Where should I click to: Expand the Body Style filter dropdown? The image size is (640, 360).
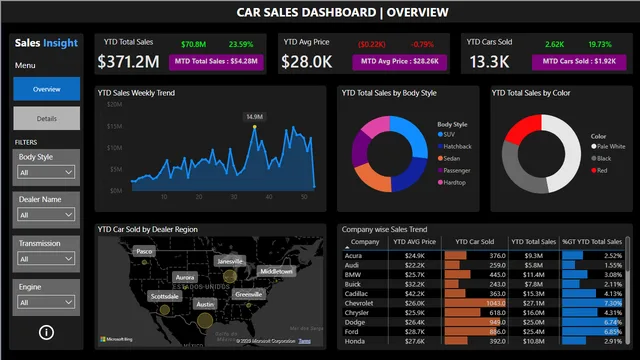click(46, 172)
